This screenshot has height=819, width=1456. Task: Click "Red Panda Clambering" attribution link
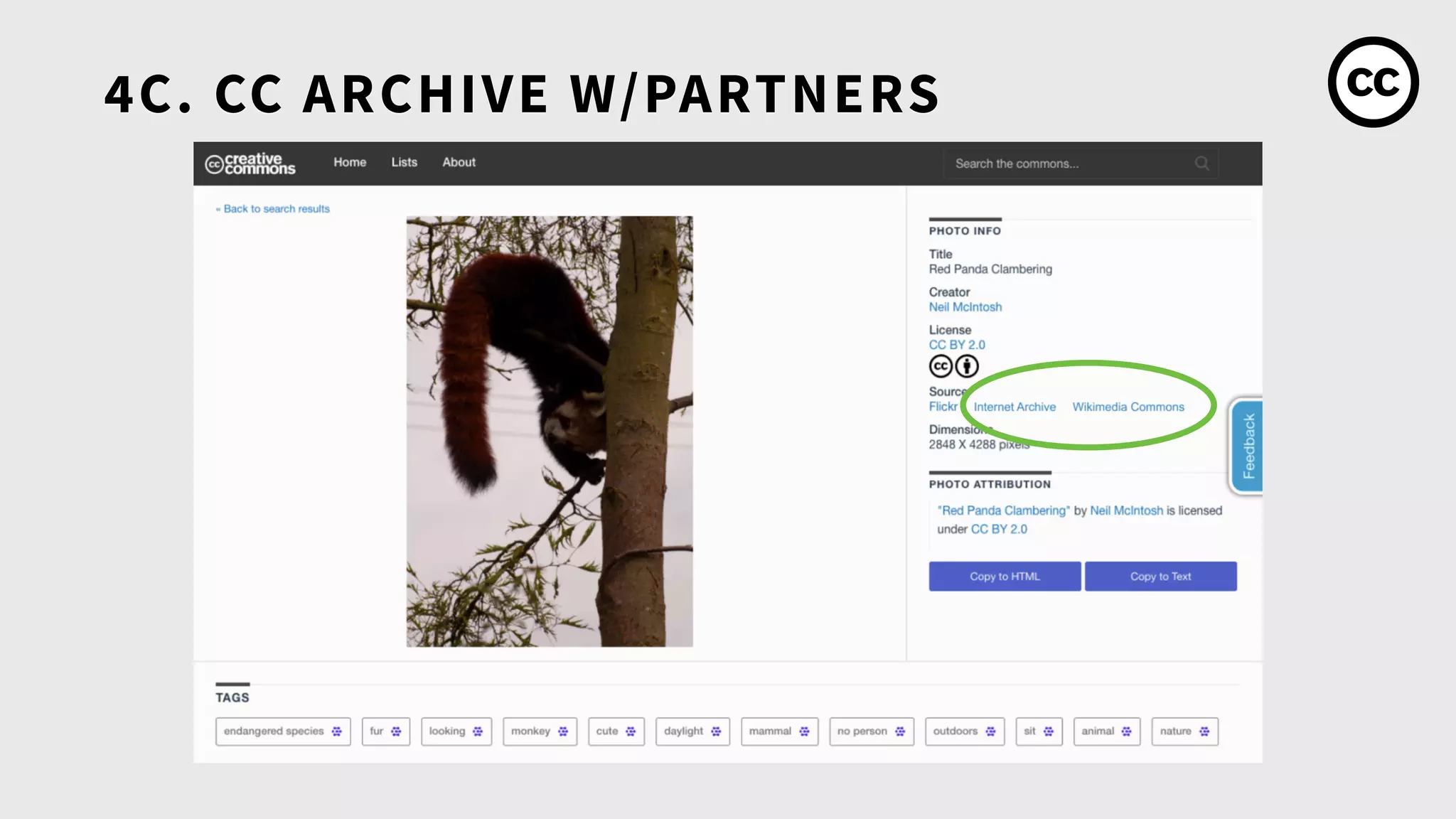[x=1003, y=510]
